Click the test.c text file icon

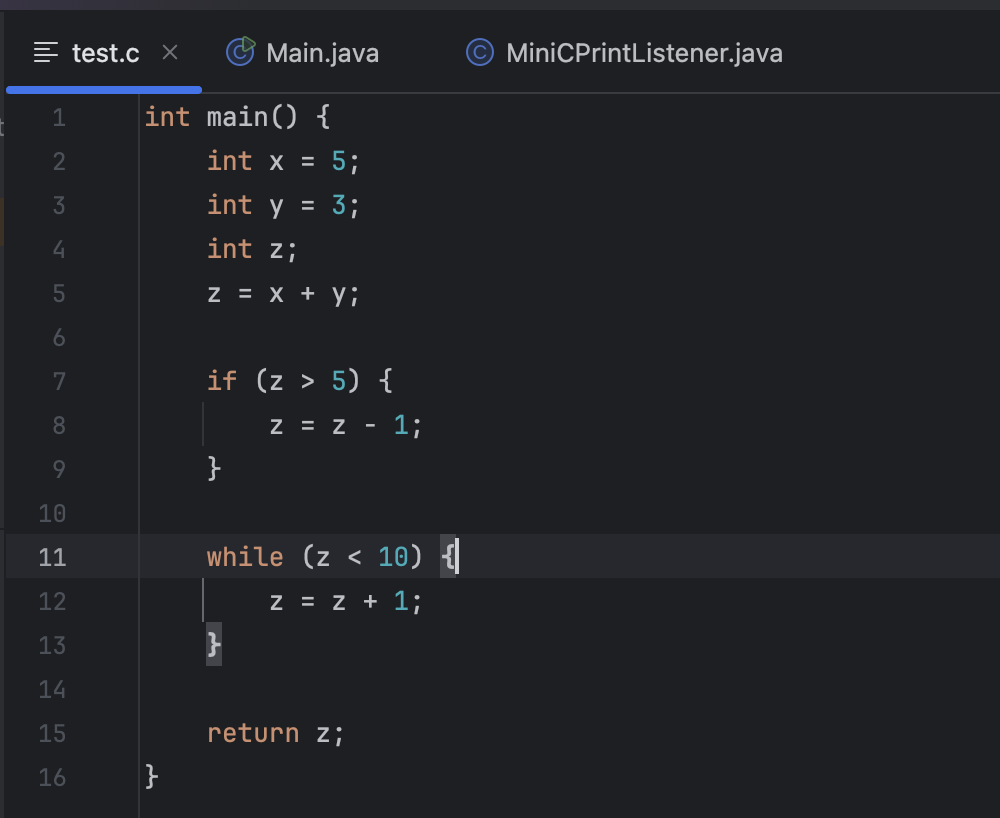(45, 52)
